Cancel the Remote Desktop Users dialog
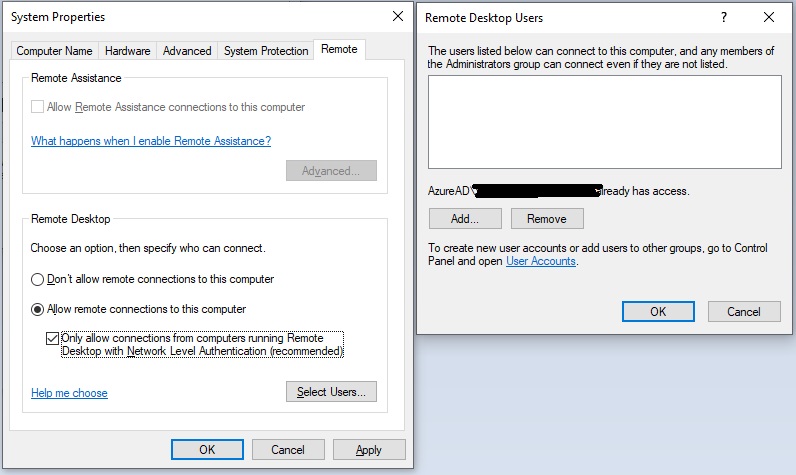The width and height of the screenshot is (796, 475). click(744, 312)
